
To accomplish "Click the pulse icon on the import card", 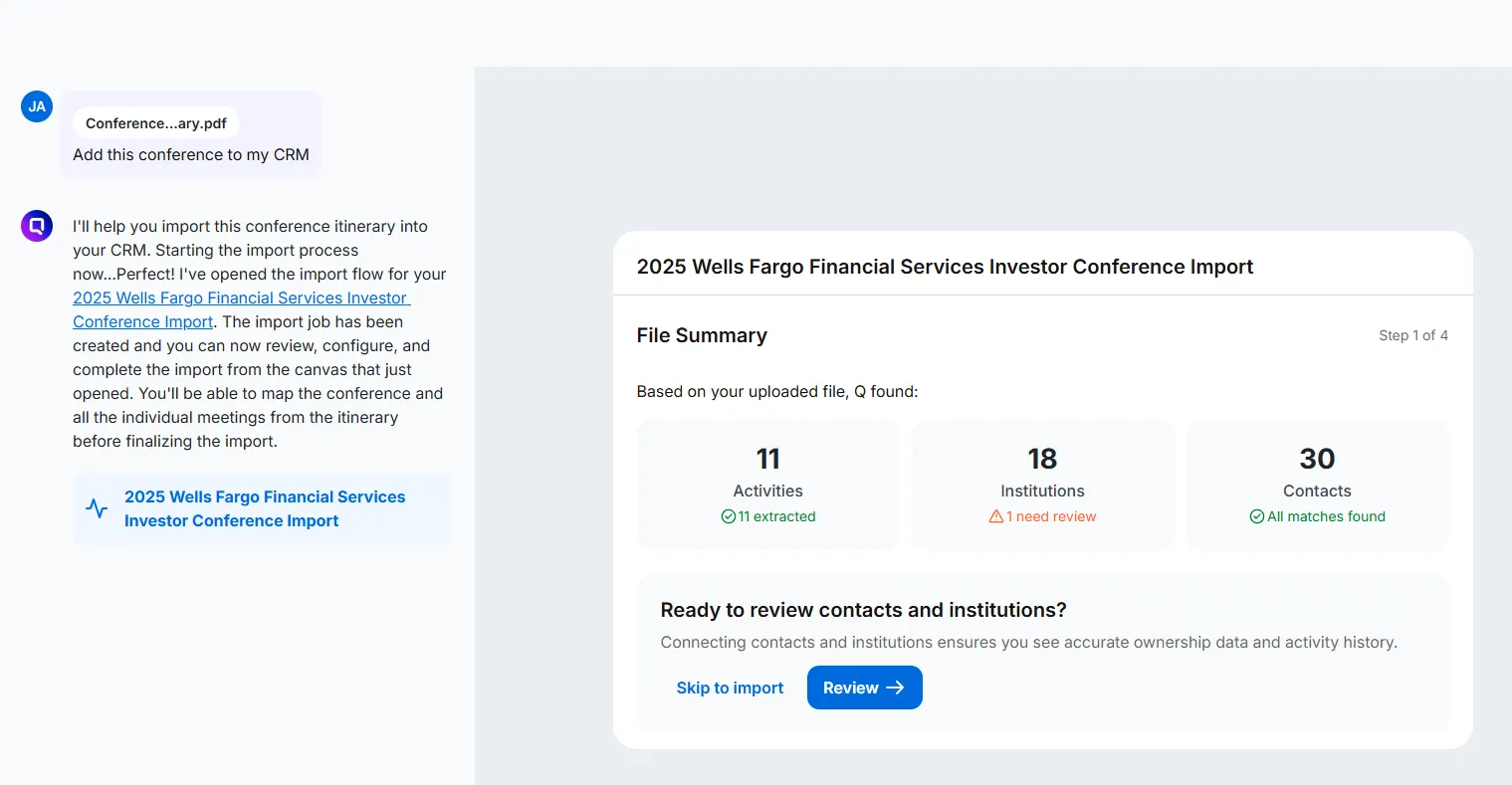I will (x=97, y=509).
